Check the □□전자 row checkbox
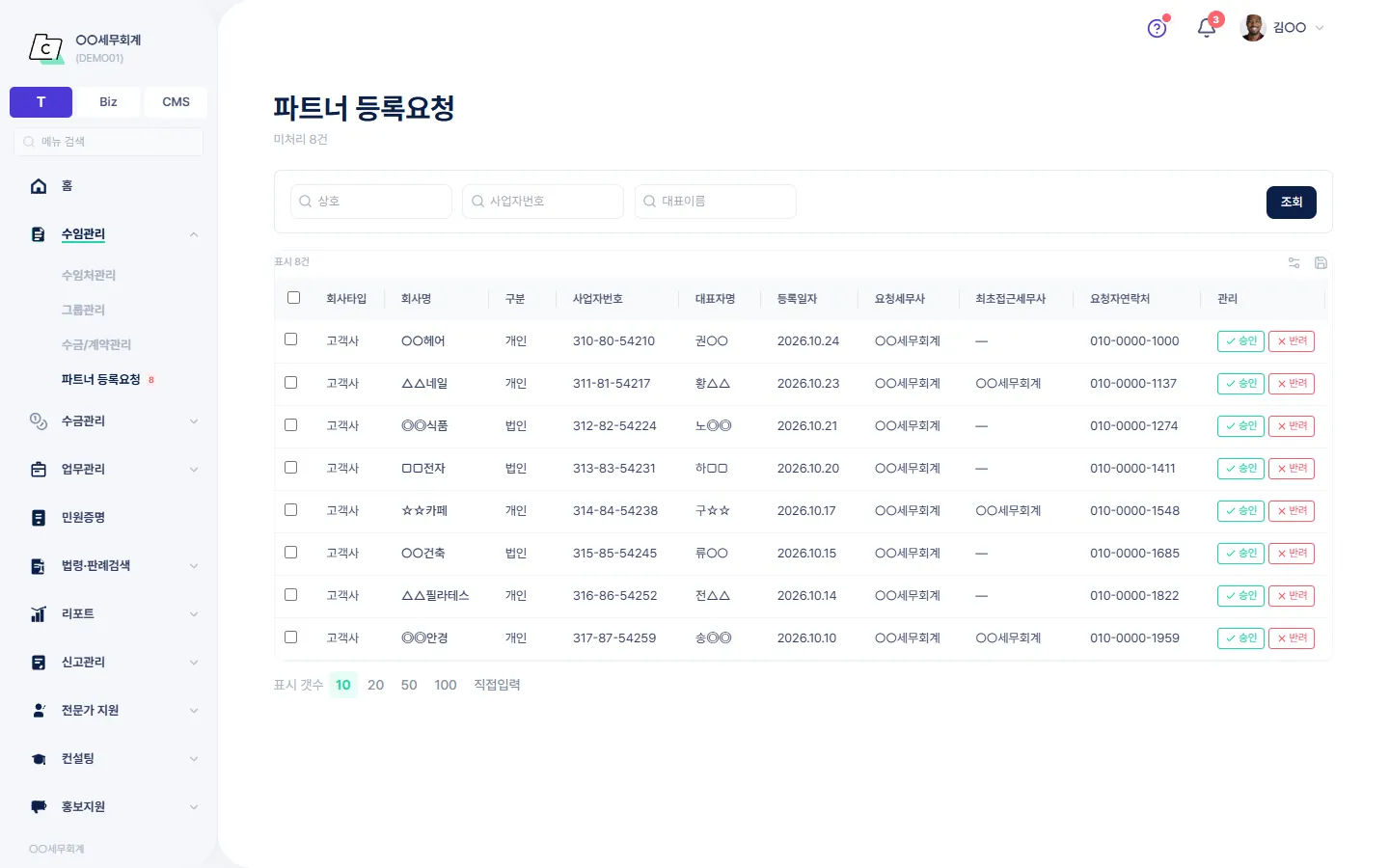The height and width of the screenshot is (868, 1389). pyautogui.click(x=291, y=468)
